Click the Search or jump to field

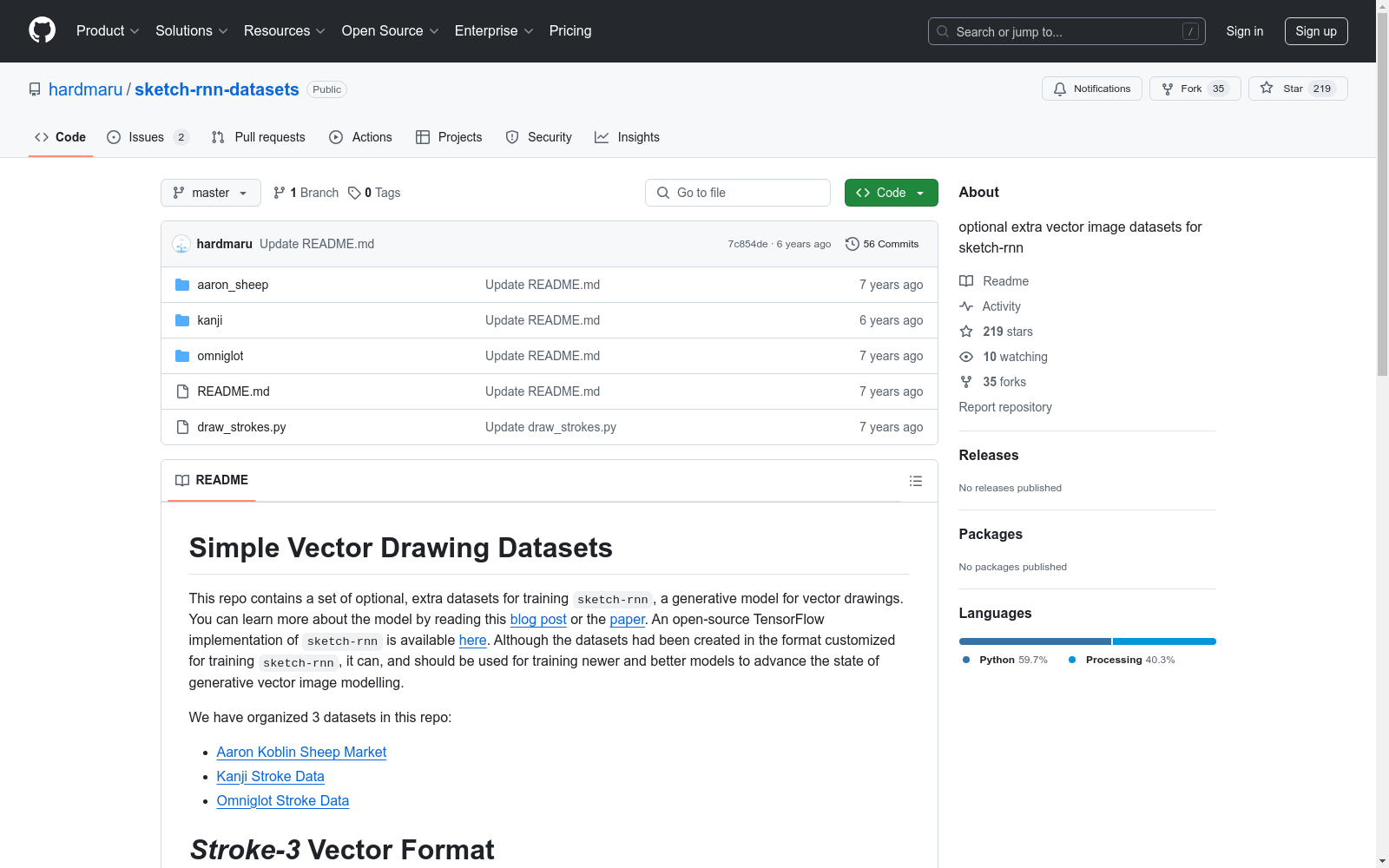[x=1067, y=31]
